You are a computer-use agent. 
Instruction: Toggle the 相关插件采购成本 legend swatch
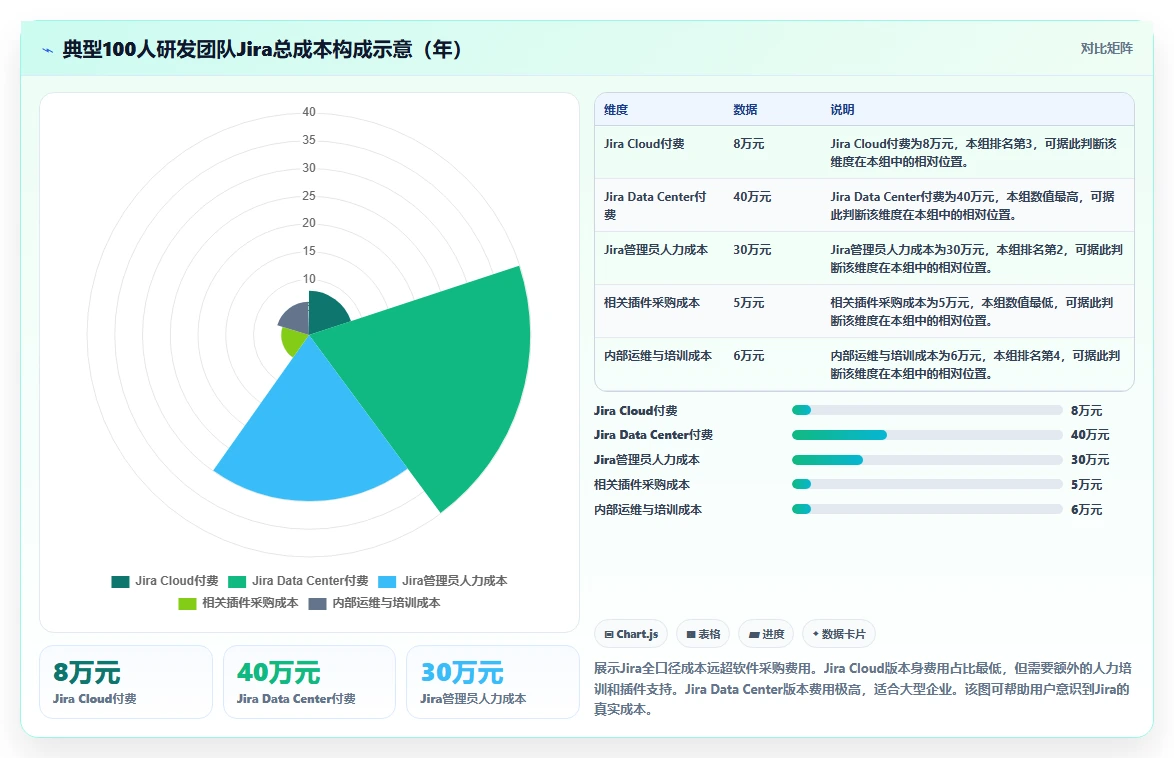[187, 604]
